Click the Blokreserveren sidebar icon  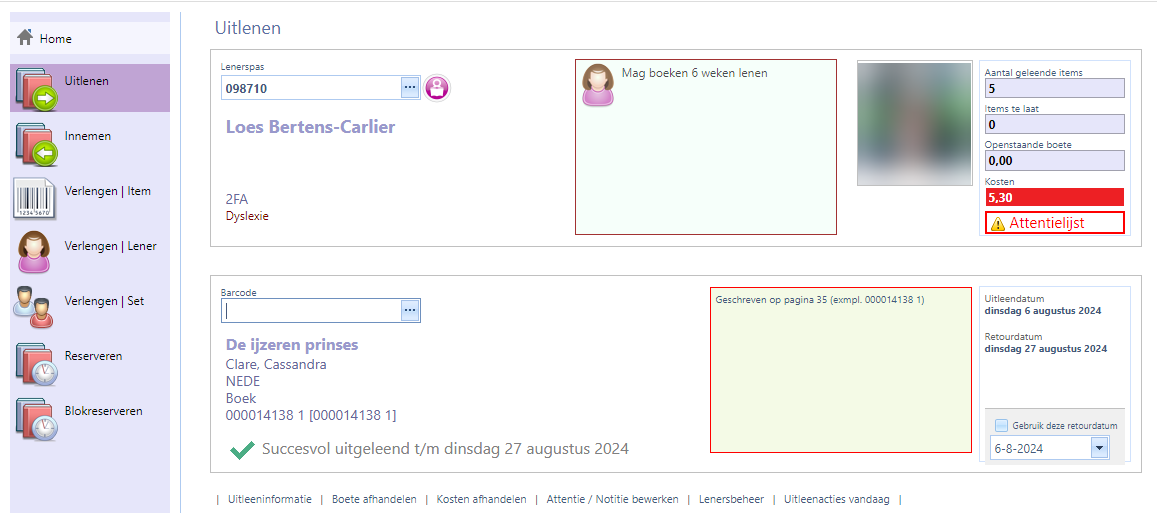tap(36, 417)
